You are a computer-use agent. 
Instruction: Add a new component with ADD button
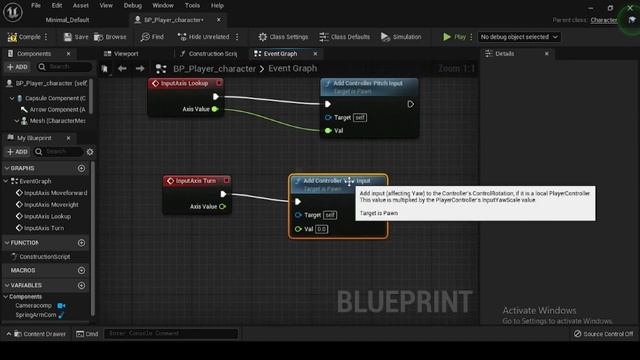[17, 67]
